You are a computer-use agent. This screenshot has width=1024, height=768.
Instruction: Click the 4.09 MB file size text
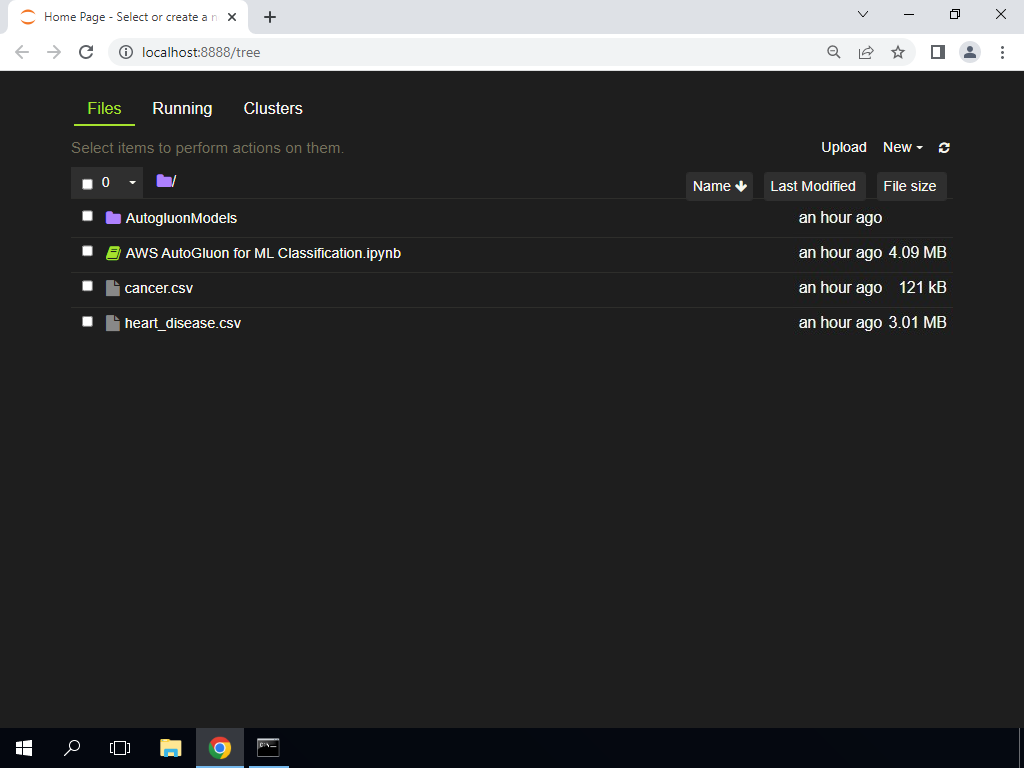[918, 253]
